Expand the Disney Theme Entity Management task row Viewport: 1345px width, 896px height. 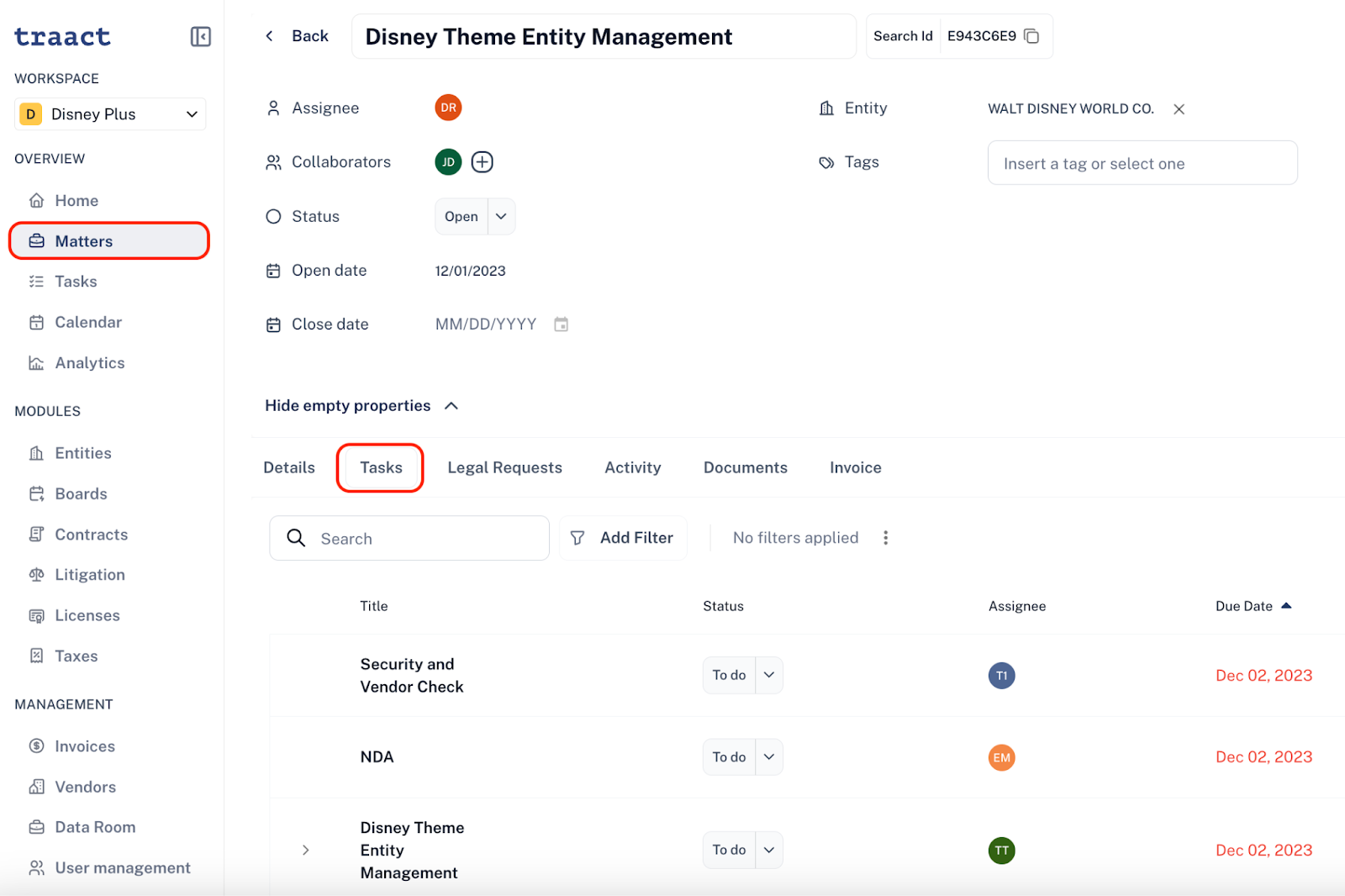pos(306,850)
